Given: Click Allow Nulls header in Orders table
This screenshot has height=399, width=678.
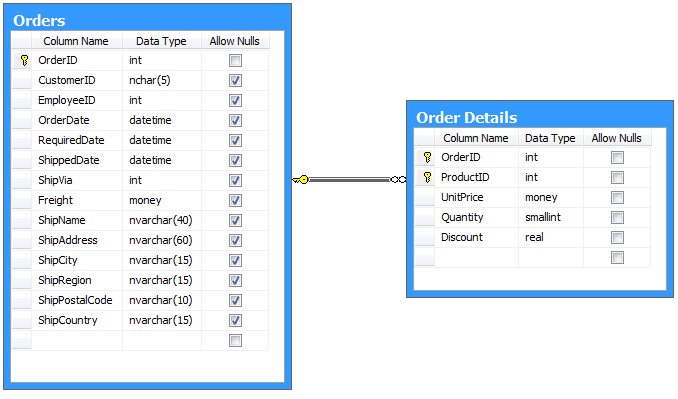Looking at the screenshot, I should [235, 41].
